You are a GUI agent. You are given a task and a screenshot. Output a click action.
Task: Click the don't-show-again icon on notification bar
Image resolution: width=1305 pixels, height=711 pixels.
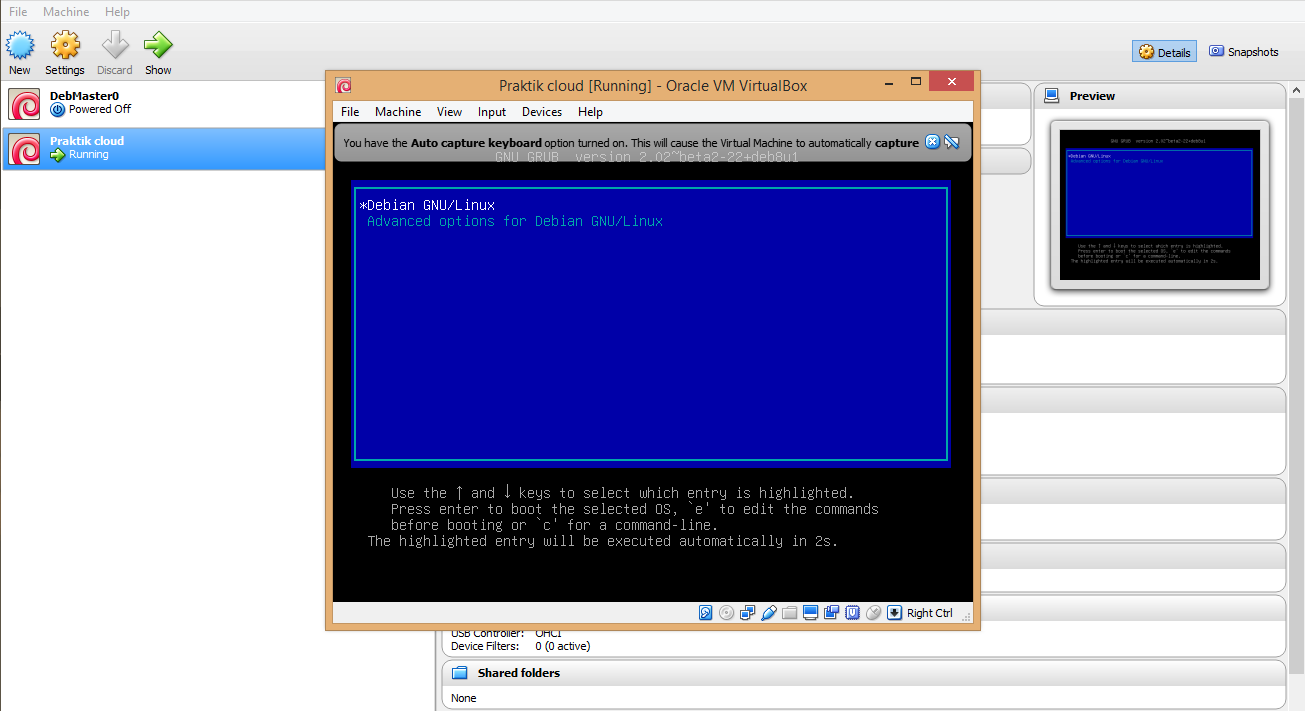[952, 142]
